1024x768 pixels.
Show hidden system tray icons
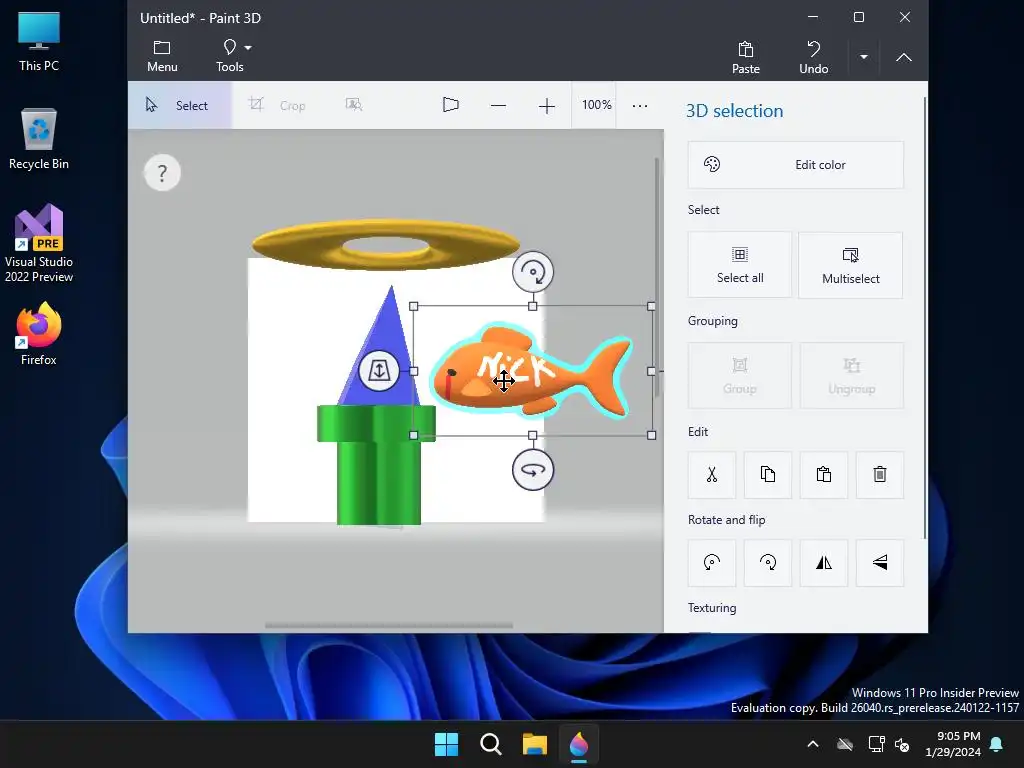click(813, 744)
